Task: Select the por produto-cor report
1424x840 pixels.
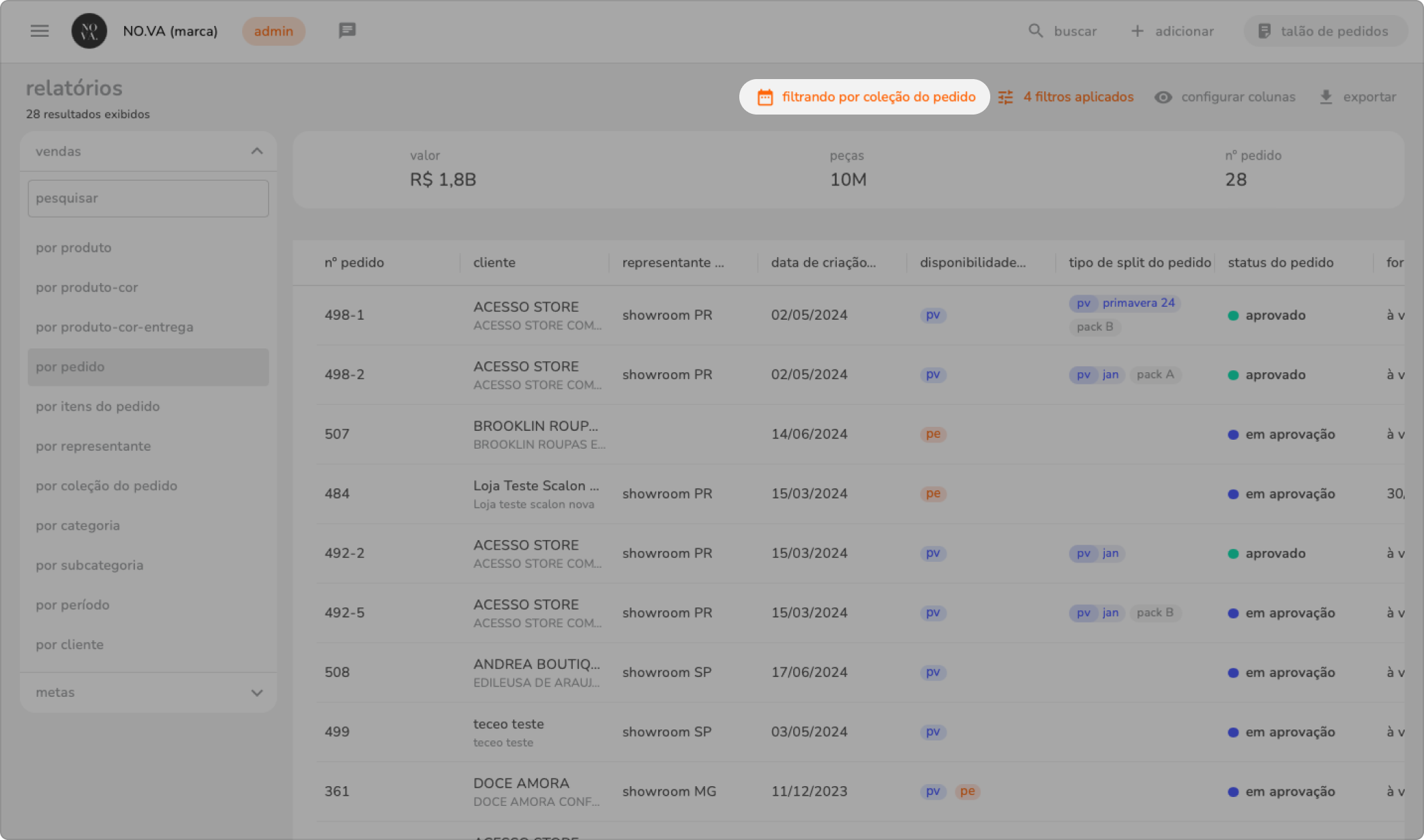Action: [87, 288]
